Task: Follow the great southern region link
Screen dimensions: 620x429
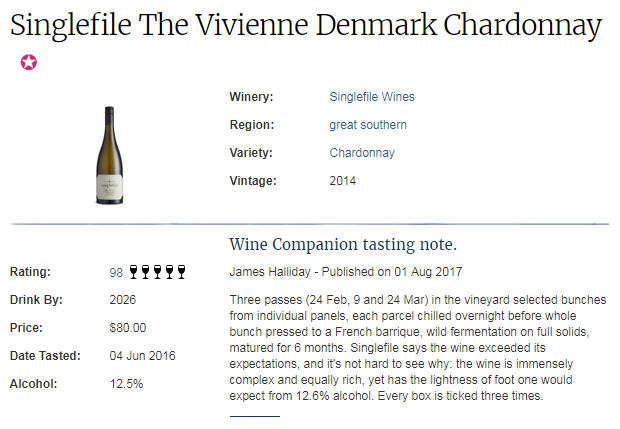Action: [x=368, y=125]
